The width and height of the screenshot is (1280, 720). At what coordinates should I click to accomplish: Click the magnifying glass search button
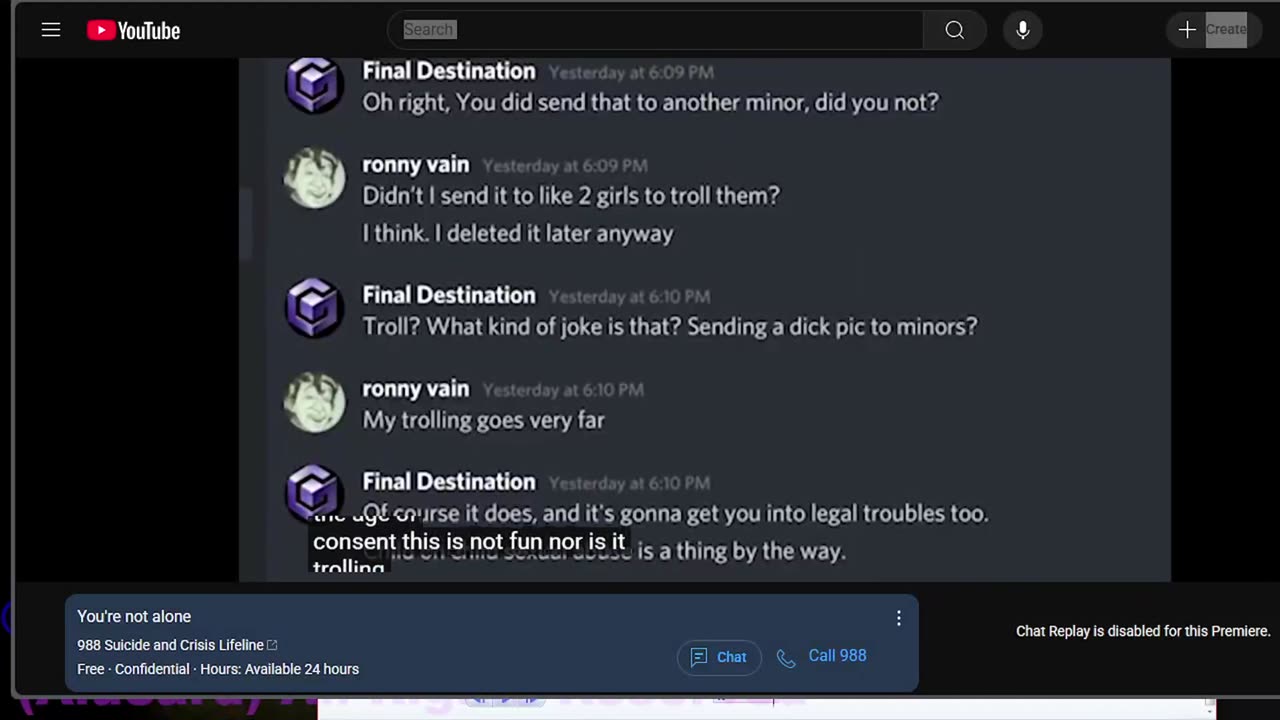955,30
